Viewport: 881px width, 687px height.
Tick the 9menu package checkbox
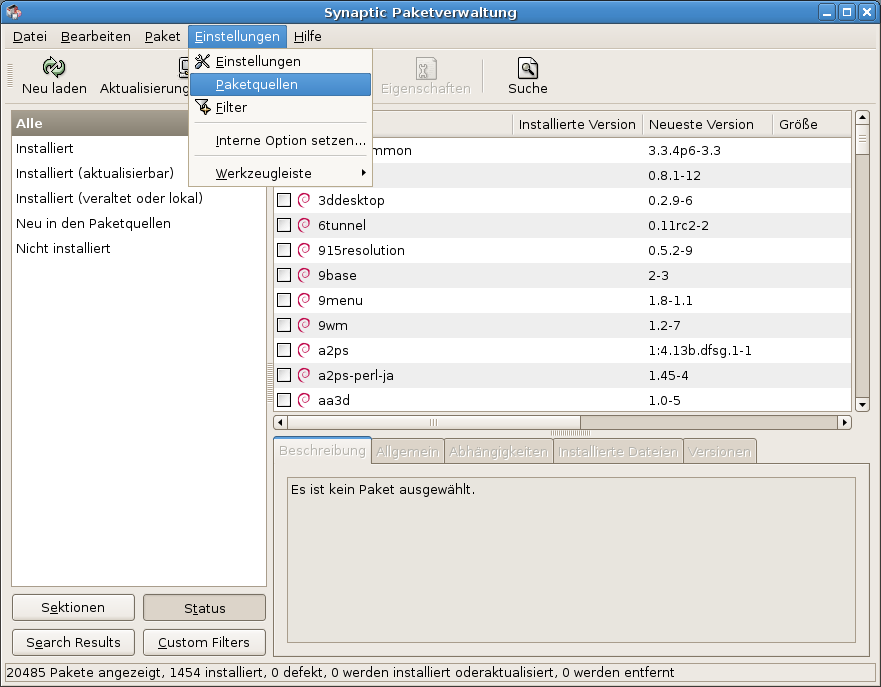click(x=284, y=300)
